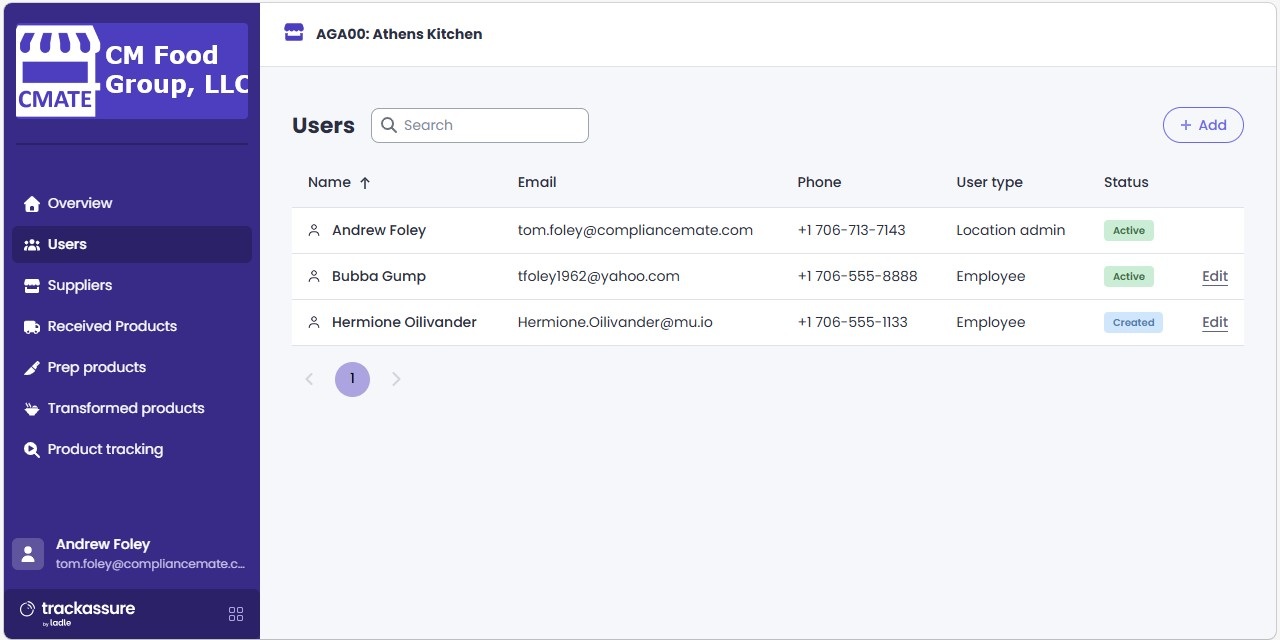Click Hermione.Oilivander@mu.io email cell
This screenshot has width=1280, height=640.
(615, 322)
